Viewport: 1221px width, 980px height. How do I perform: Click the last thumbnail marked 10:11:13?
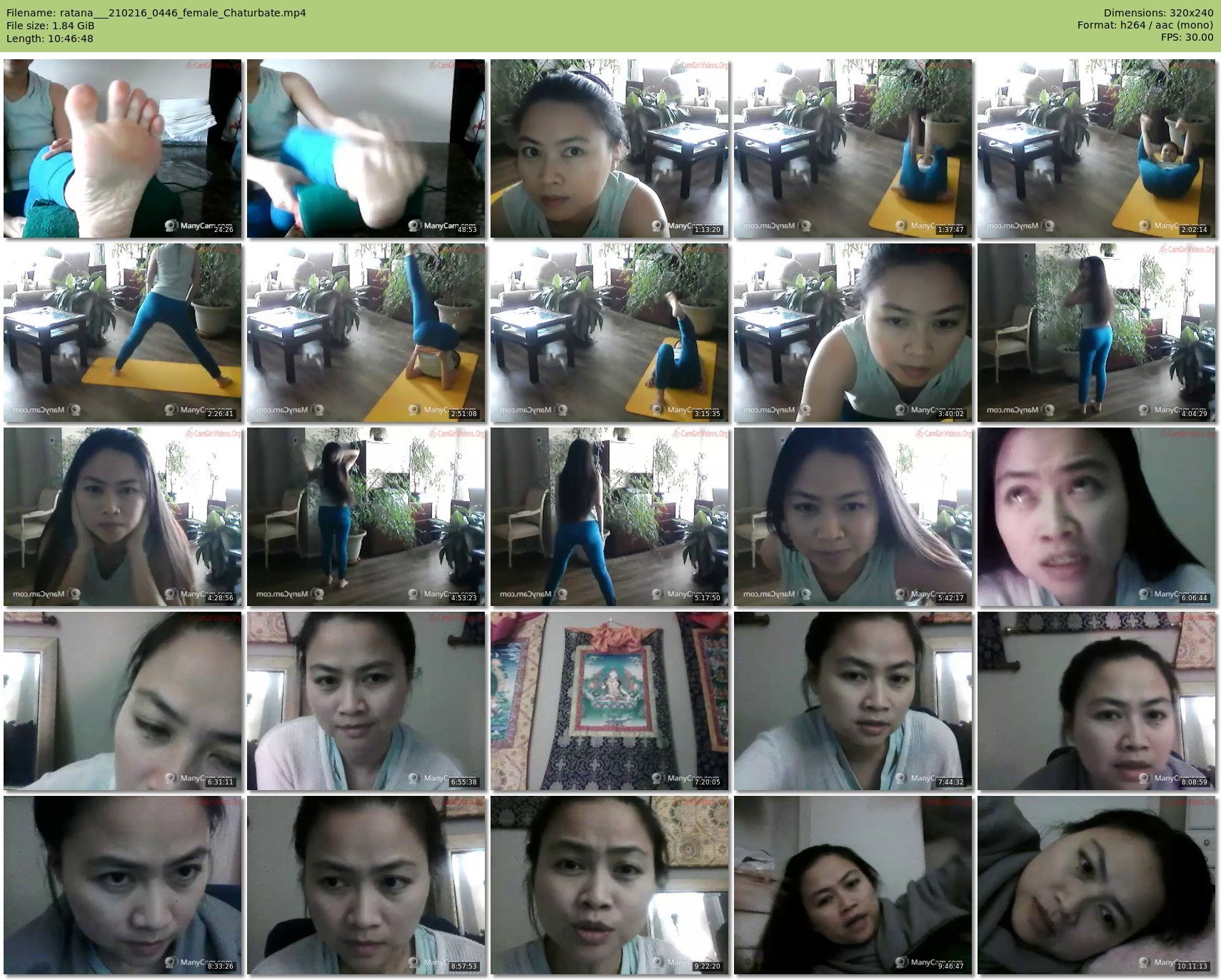pos(1096,885)
